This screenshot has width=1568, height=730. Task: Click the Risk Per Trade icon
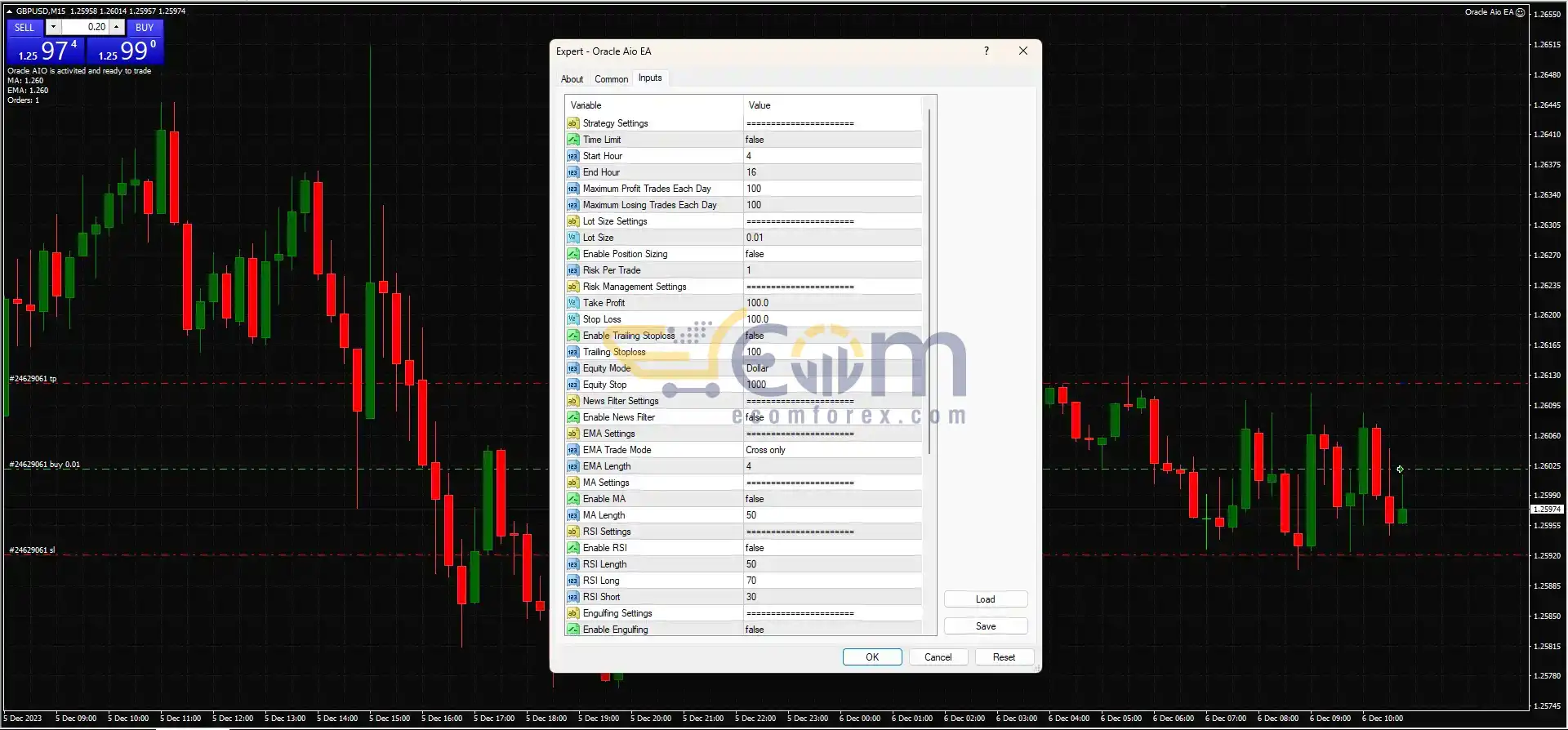coord(572,270)
